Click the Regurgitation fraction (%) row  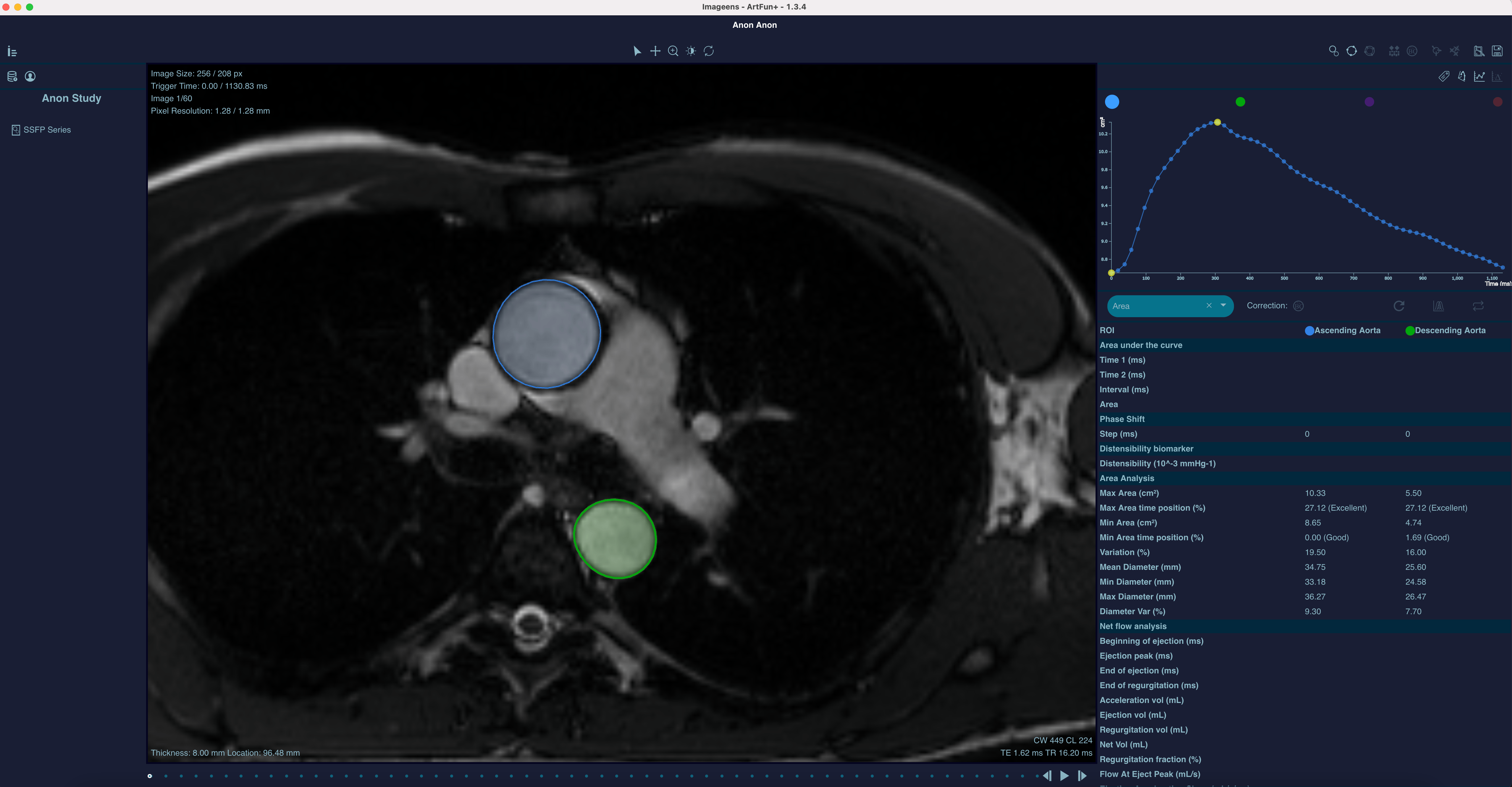point(1304,759)
